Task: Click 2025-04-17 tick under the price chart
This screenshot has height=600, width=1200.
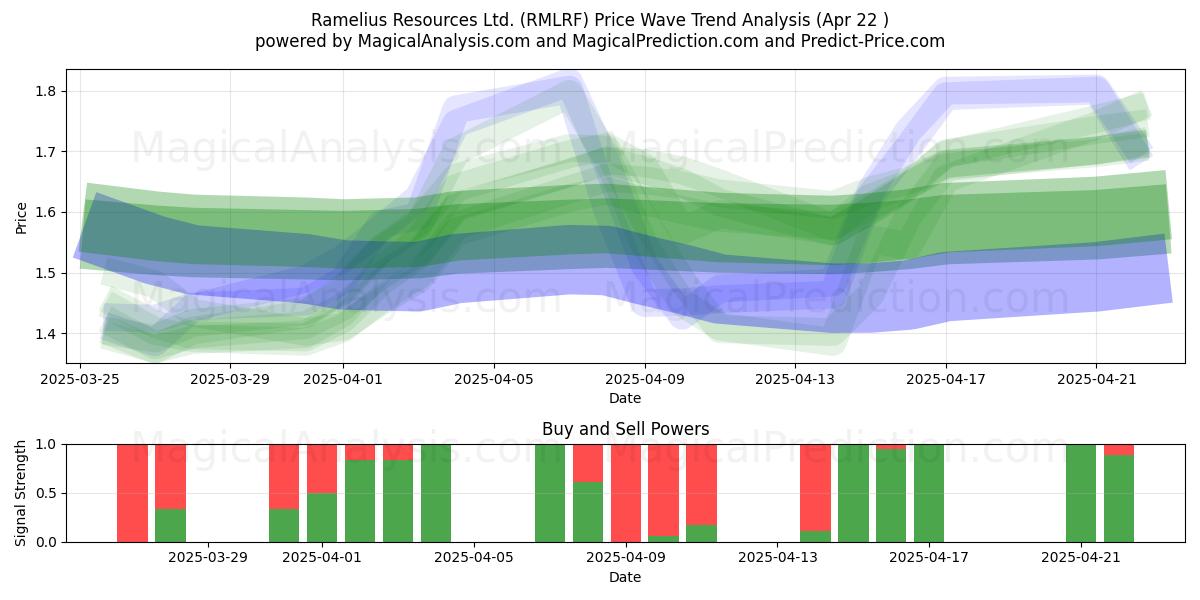Action: point(946,379)
